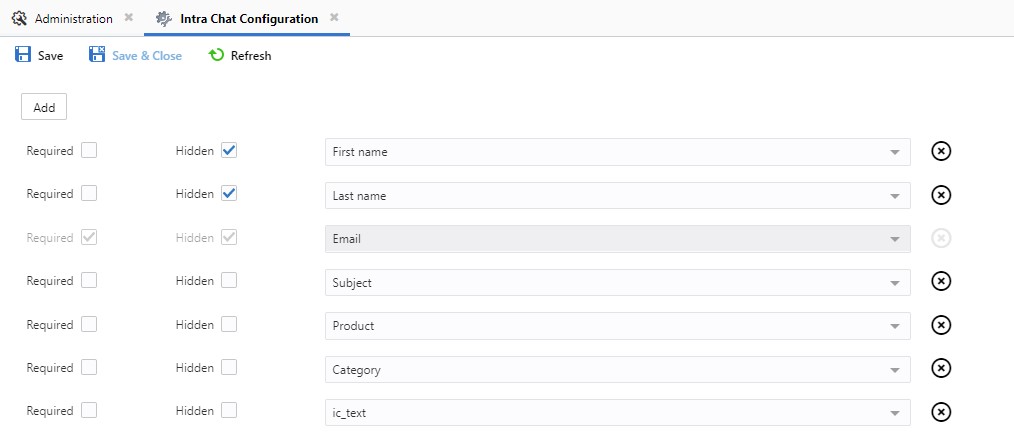Screen dimensions: 1014x436
Task: Click the disabled Required checkbox for Email
Action: click(x=89, y=237)
